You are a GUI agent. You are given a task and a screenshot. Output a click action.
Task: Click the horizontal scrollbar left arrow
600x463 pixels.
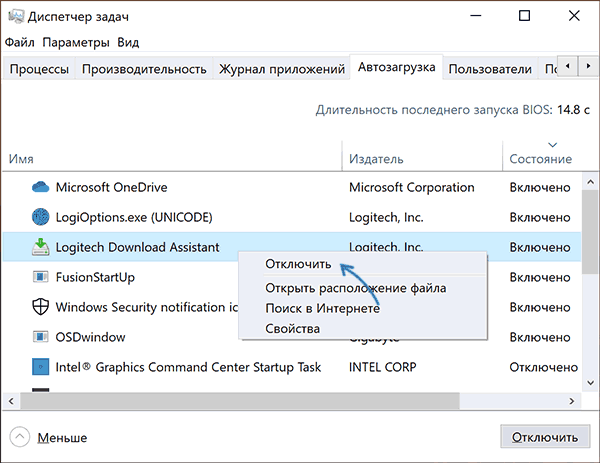point(11,401)
